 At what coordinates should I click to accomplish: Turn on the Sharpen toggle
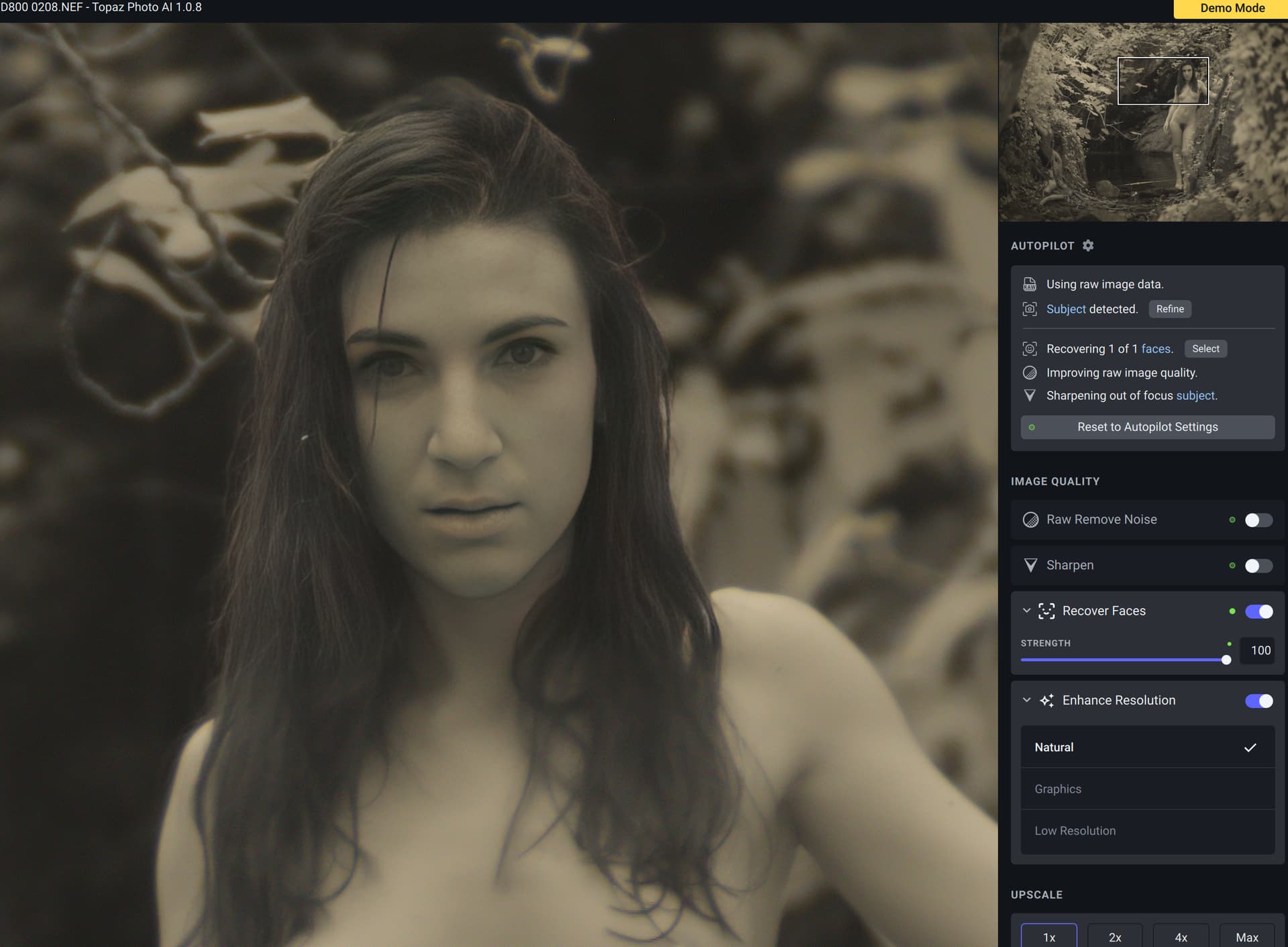[1258, 566]
